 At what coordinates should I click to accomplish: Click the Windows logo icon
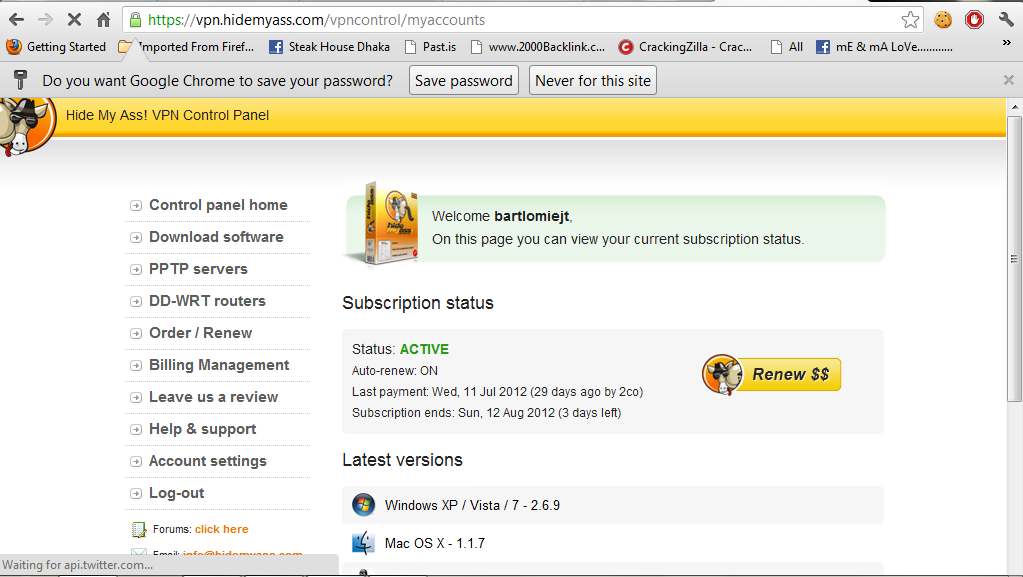(363, 505)
